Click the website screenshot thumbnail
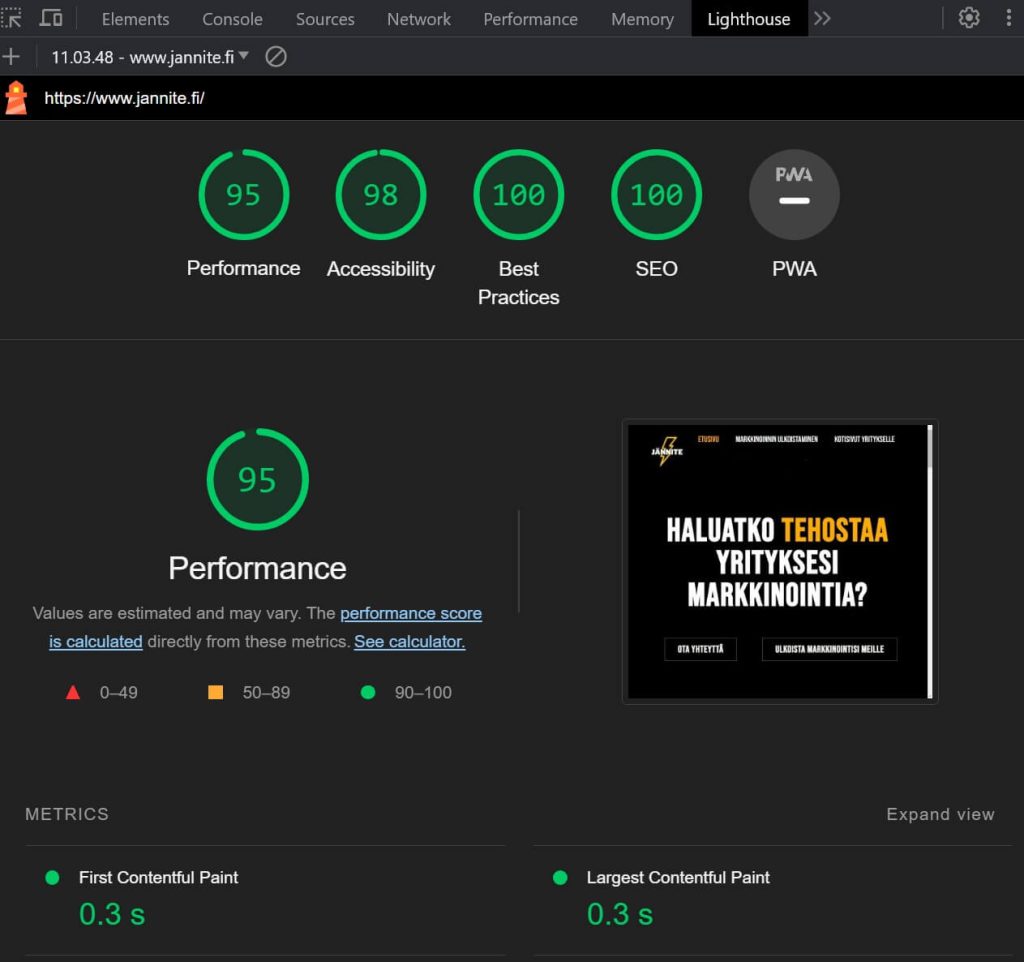This screenshot has width=1024, height=962. tap(779, 561)
